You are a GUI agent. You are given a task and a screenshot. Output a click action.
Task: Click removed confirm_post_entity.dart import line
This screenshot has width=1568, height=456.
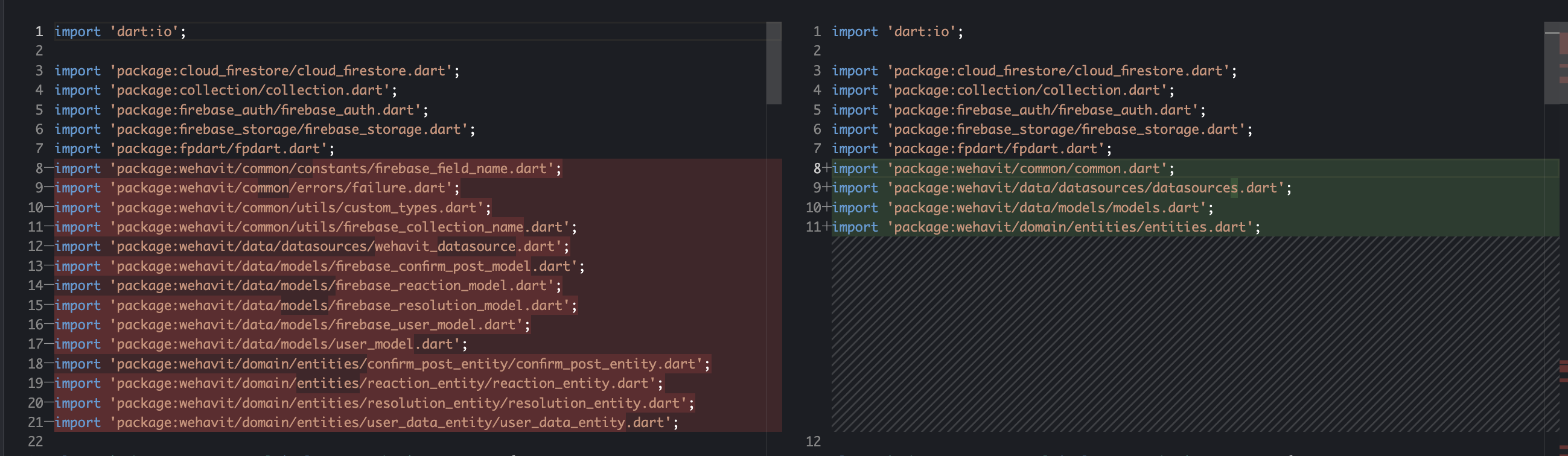[382, 364]
